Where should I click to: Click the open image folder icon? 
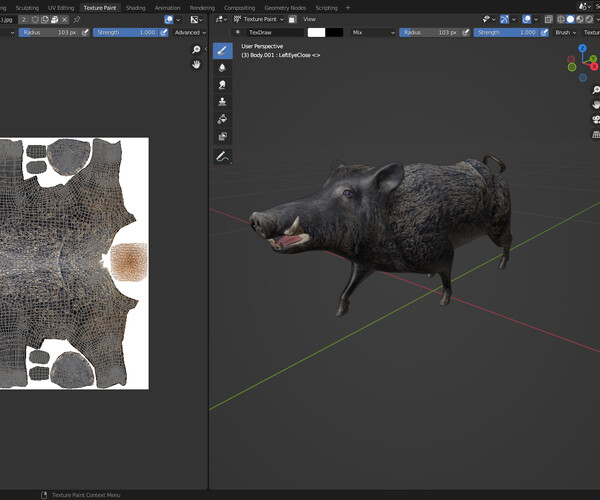click(x=55, y=20)
